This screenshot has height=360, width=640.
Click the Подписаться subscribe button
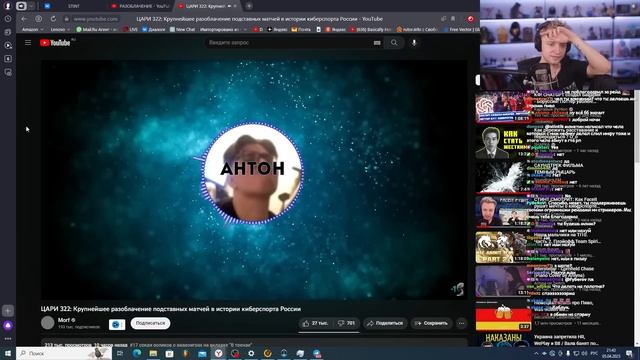click(150, 323)
